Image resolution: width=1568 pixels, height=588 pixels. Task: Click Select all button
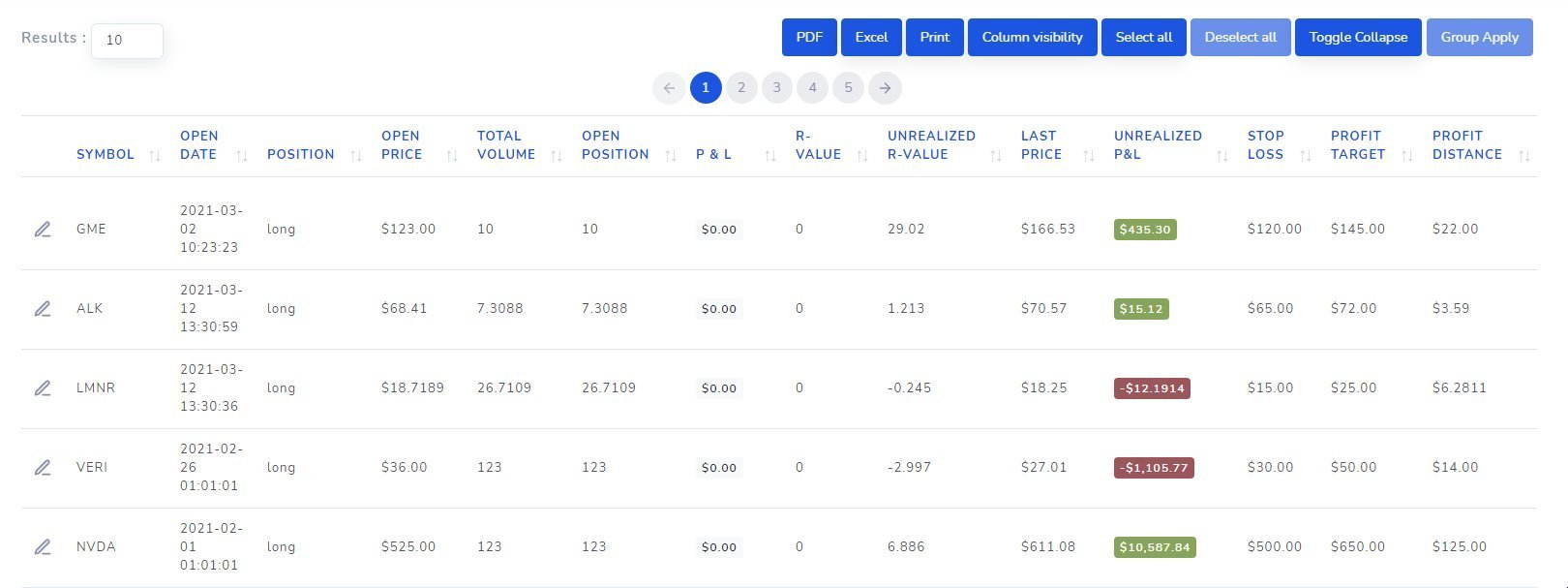[x=1144, y=37]
